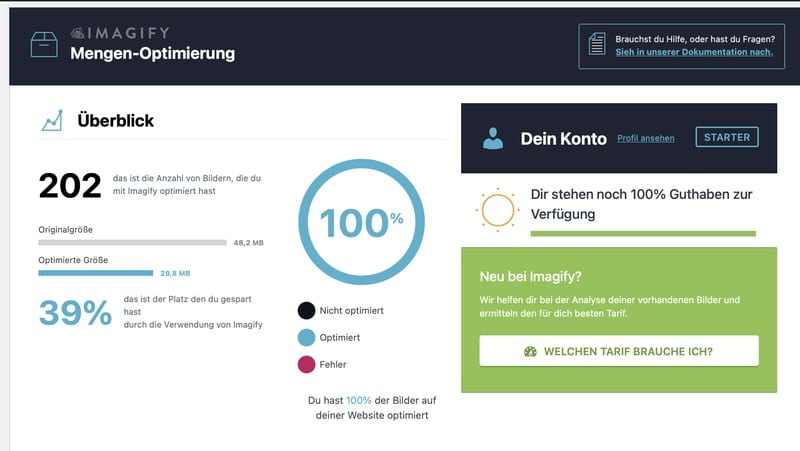Click the Imagify logo in the header
Viewport: 800px width, 451px height.
(120, 33)
